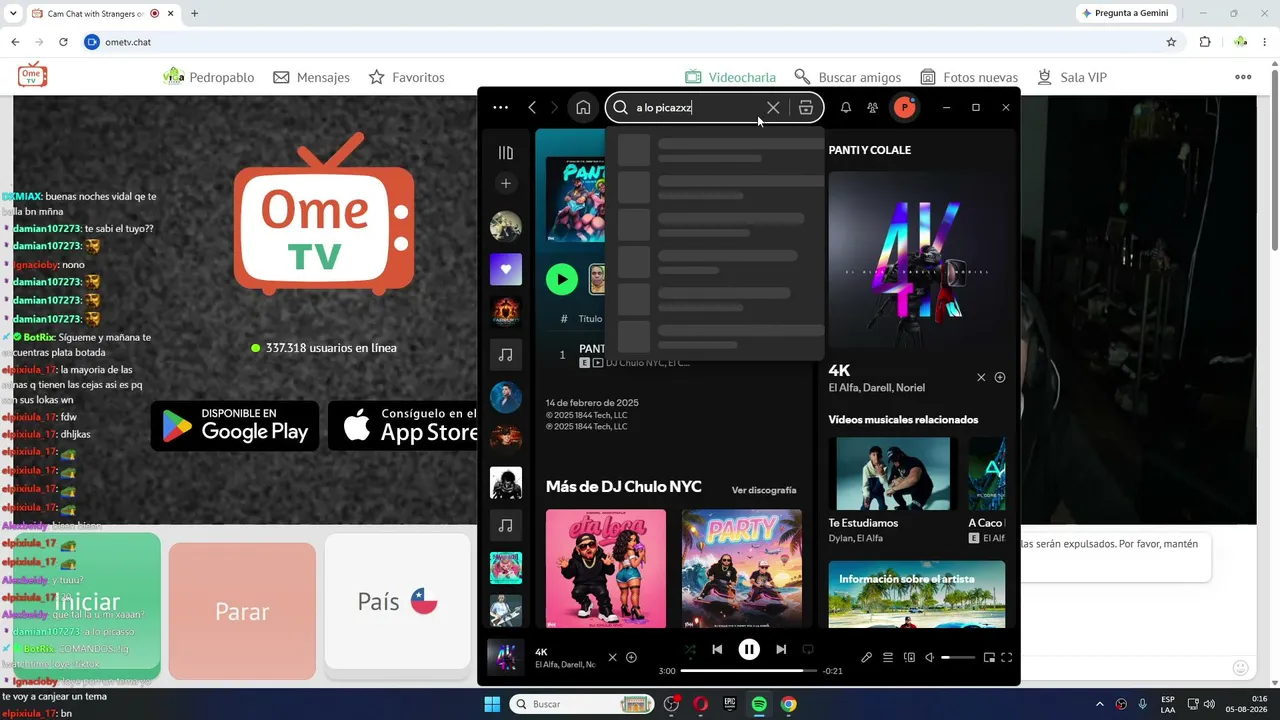
Task: Show hidden system tray icons
Action: point(1100,704)
